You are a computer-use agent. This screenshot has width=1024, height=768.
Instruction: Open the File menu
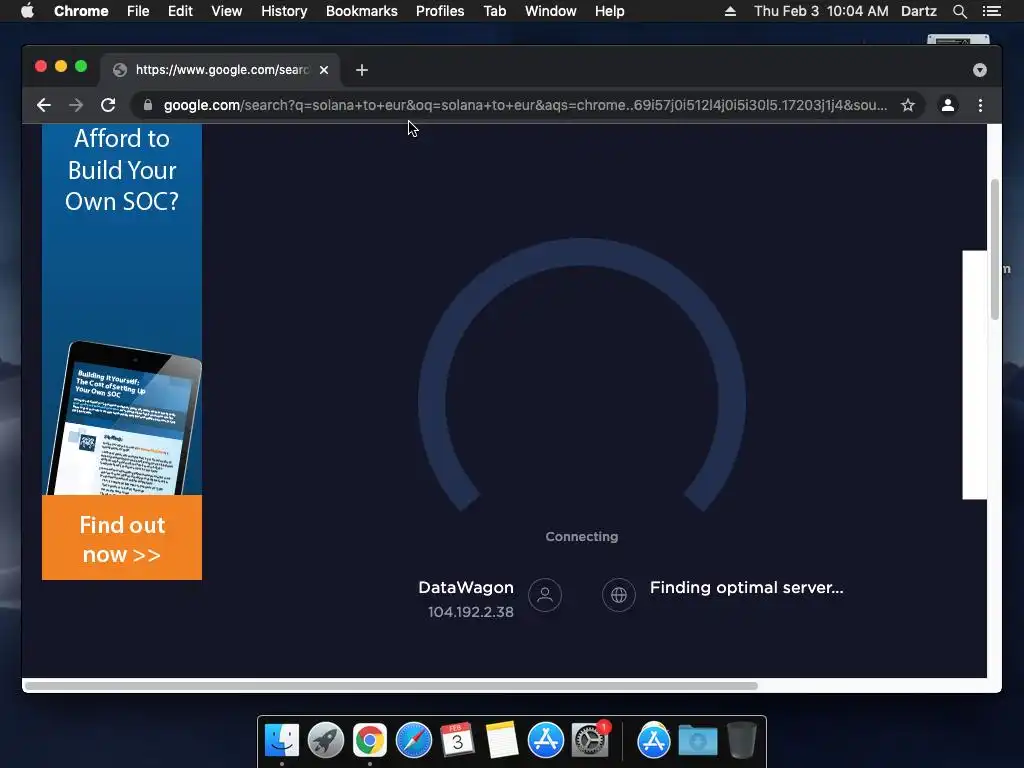point(138,11)
